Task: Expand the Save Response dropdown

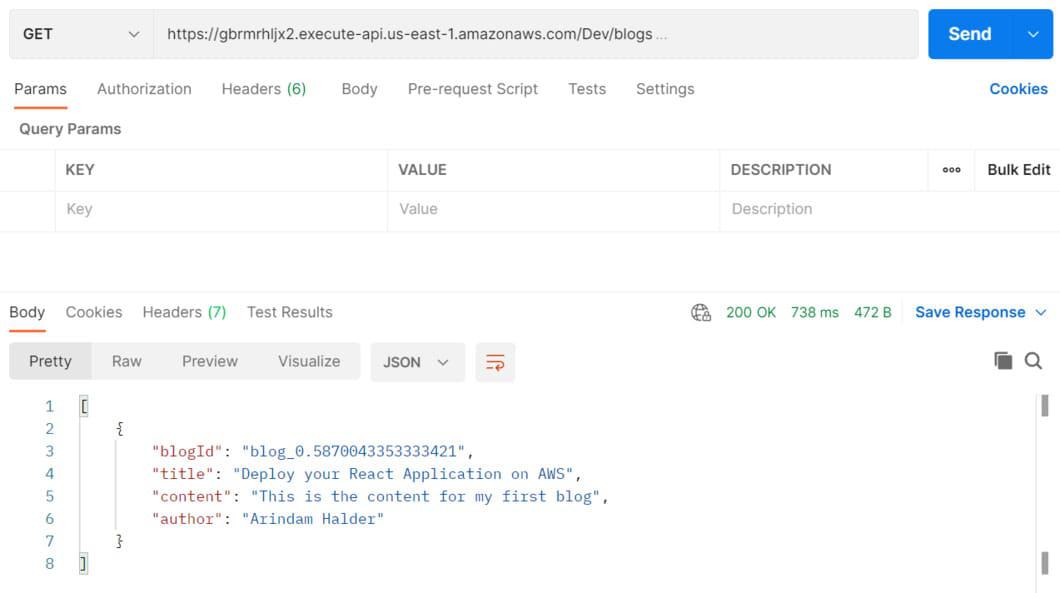Action: (1040, 313)
